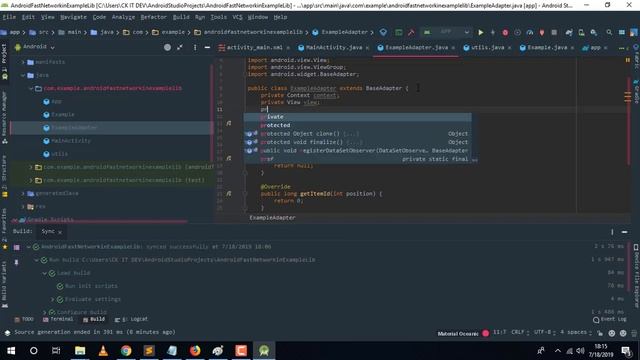Screen dimensions: 640x360
Task: Click the Material Oceanic theme red dot
Action: (x=485, y=333)
